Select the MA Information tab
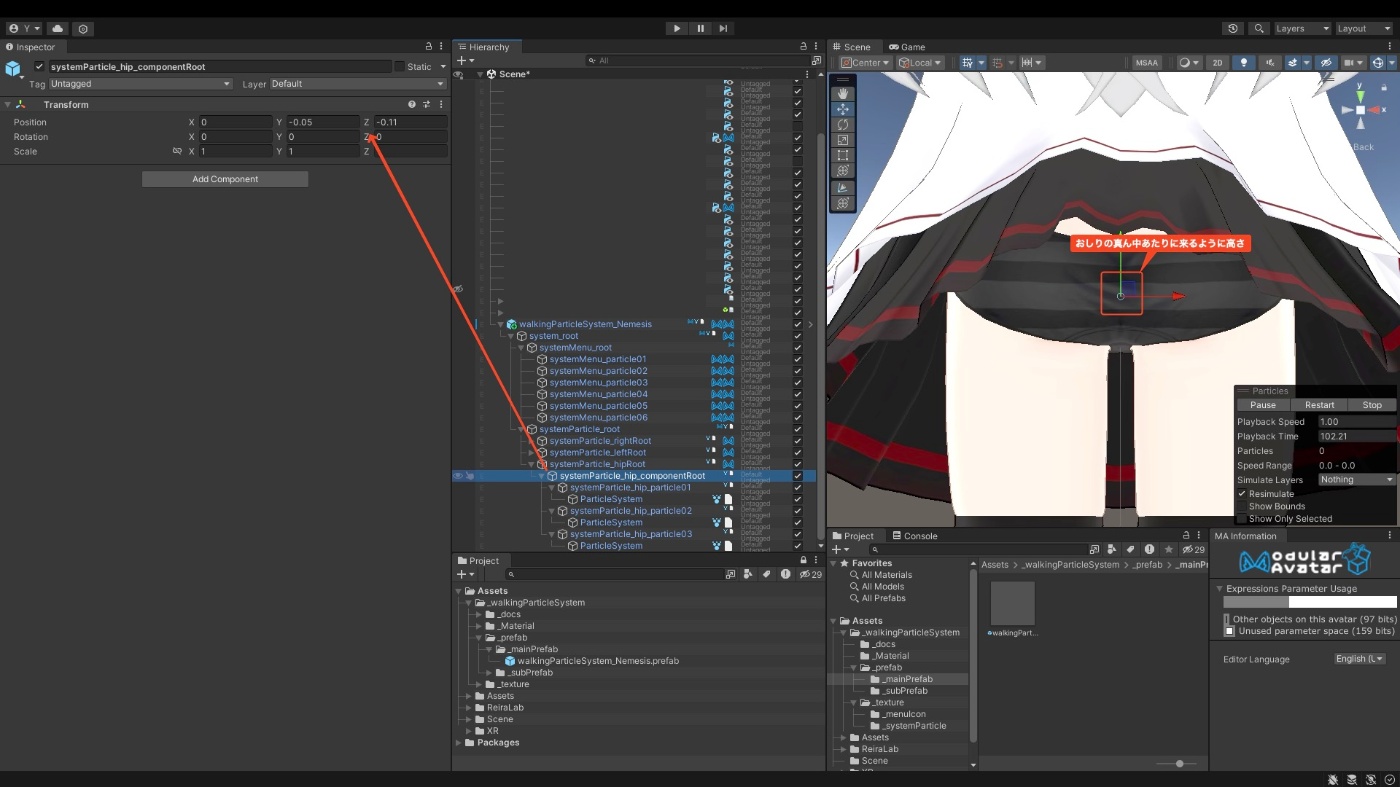The height and width of the screenshot is (787, 1400). (x=1245, y=536)
